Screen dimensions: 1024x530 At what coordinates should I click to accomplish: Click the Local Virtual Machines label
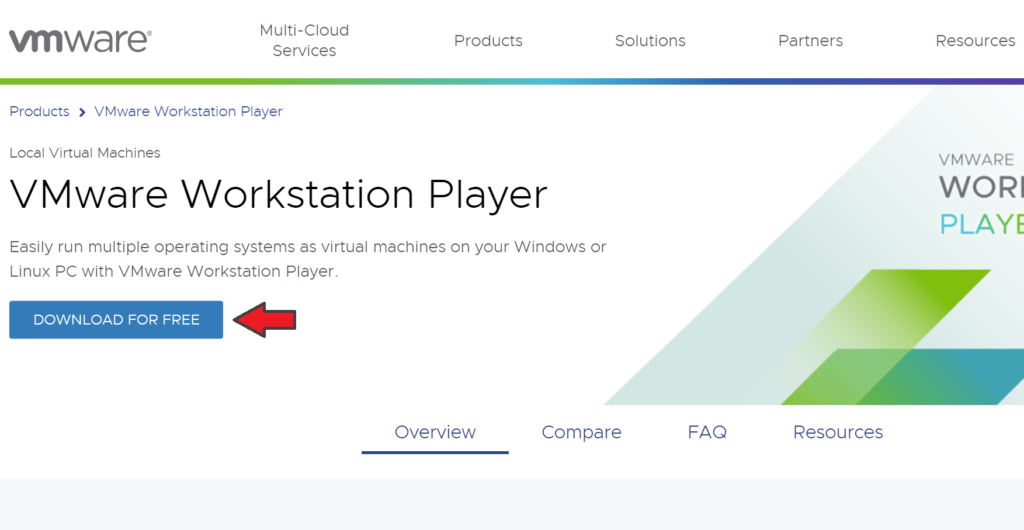[85, 153]
